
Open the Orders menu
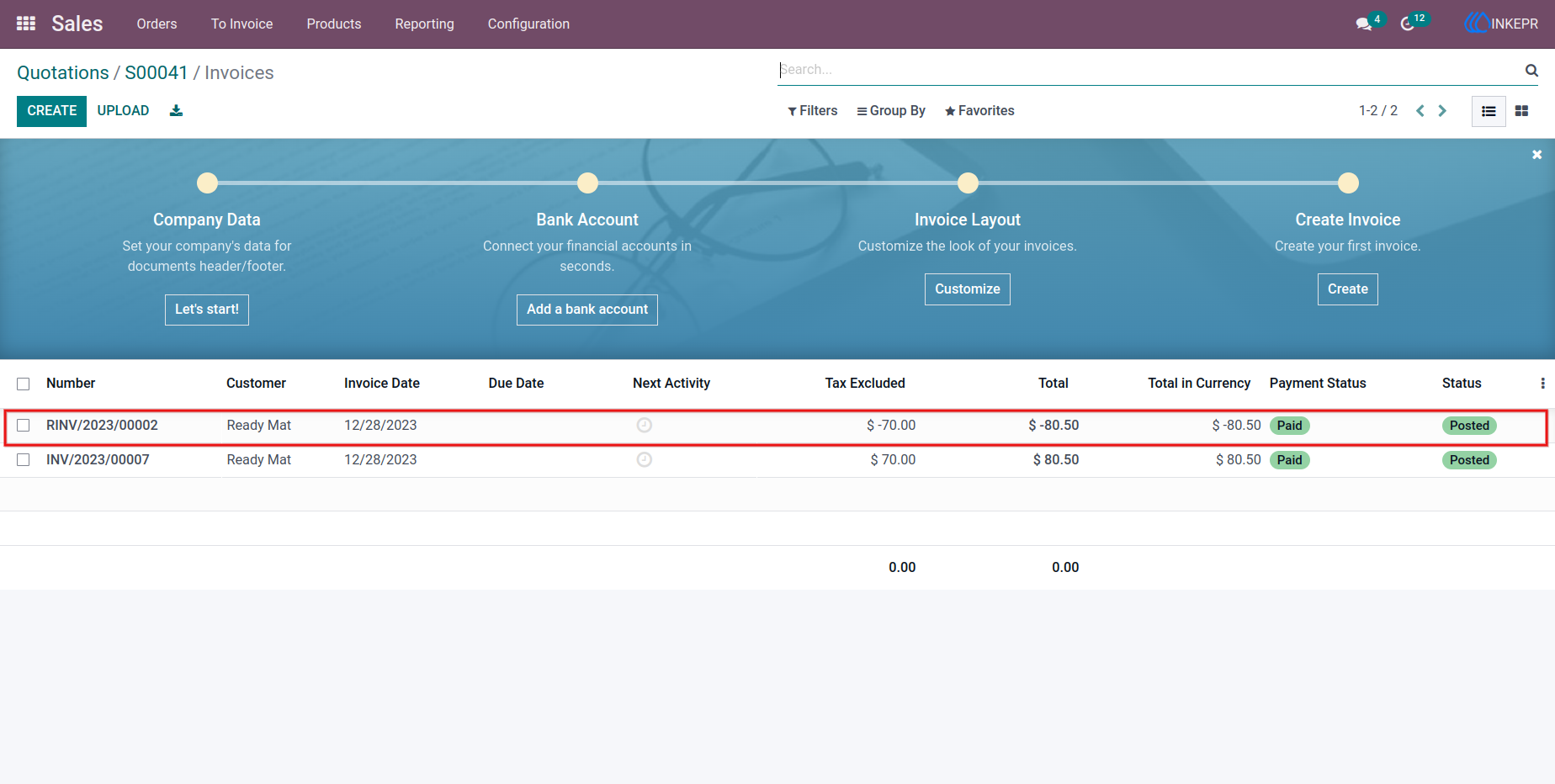(x=157, y=24)
